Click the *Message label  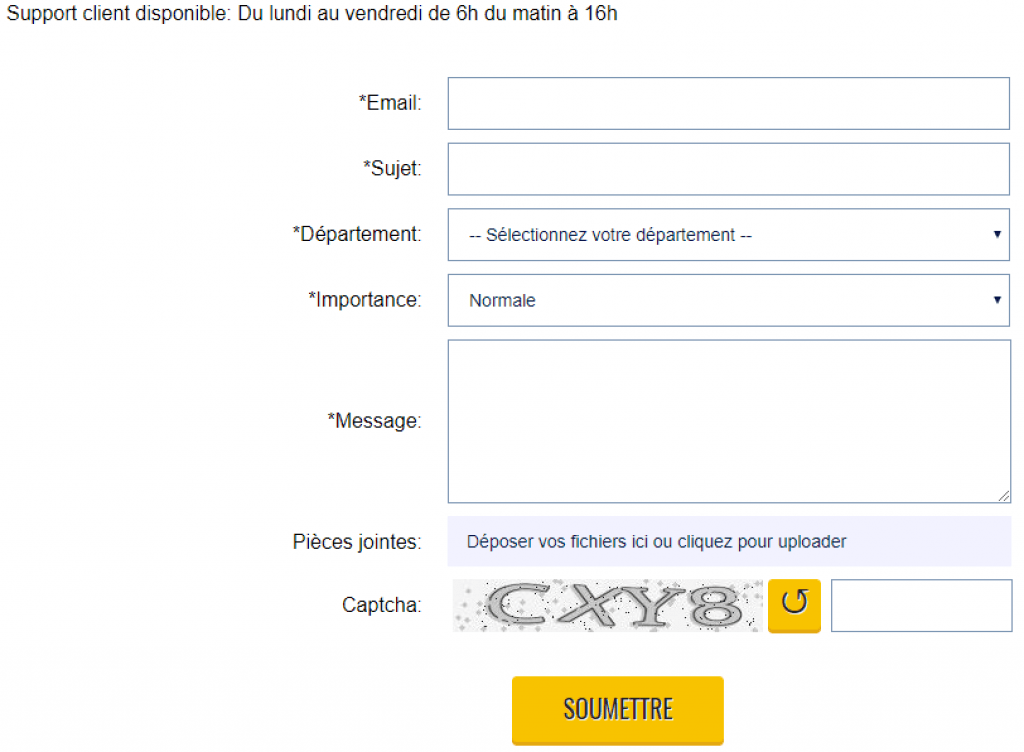tap(374, 420)
